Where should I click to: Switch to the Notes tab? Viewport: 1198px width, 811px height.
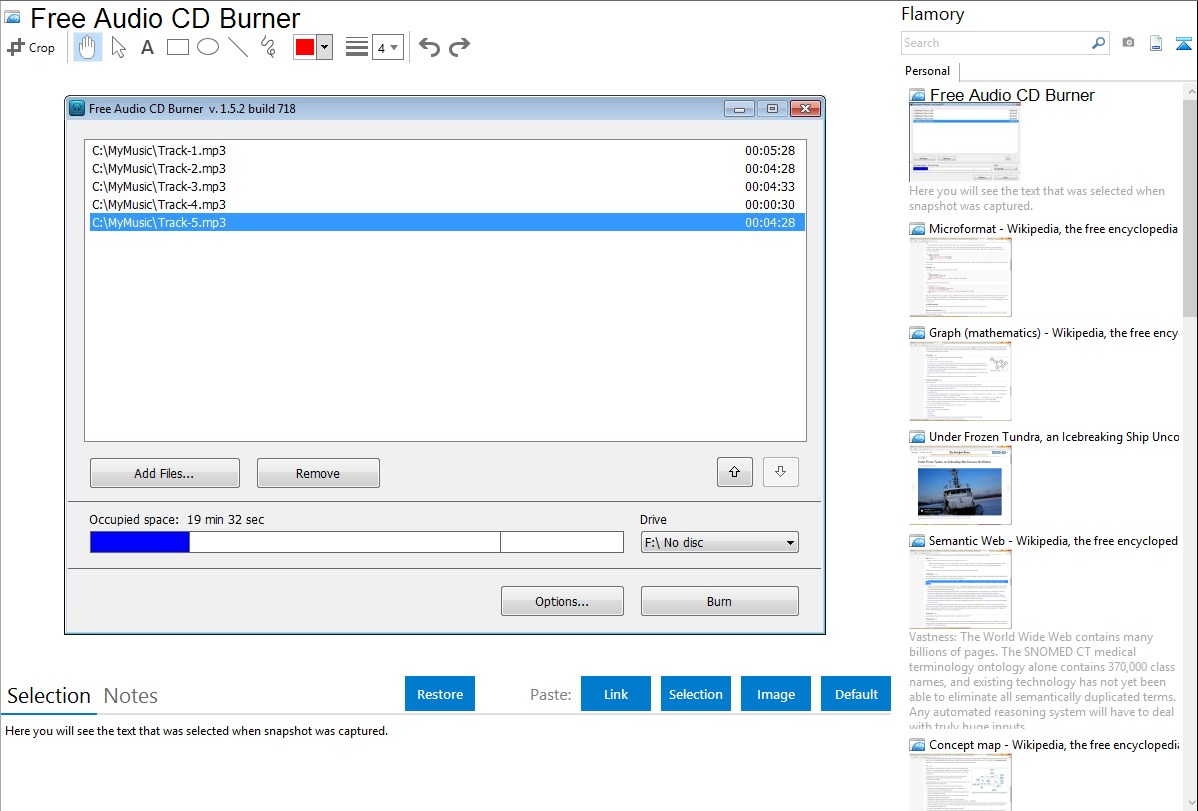tap(131, 696)
